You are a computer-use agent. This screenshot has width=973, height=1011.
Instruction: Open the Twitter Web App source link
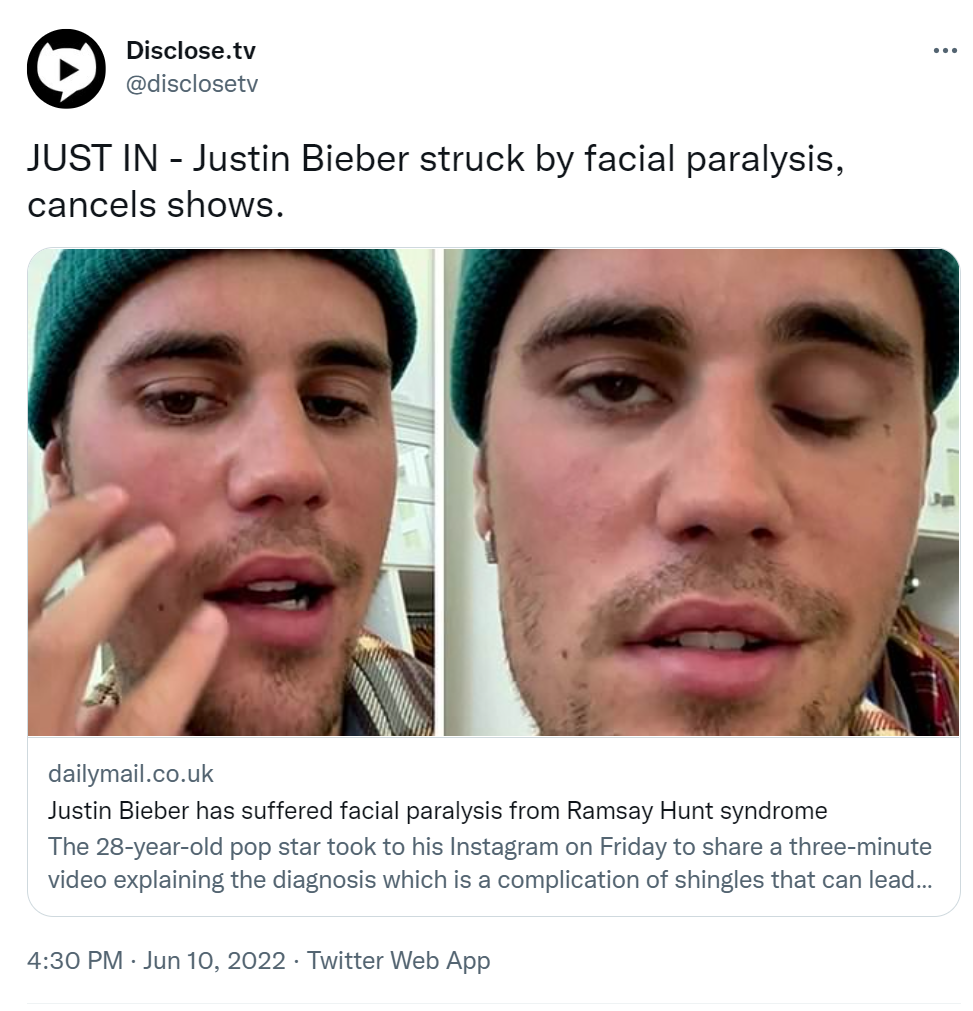(x=398, y=961)
